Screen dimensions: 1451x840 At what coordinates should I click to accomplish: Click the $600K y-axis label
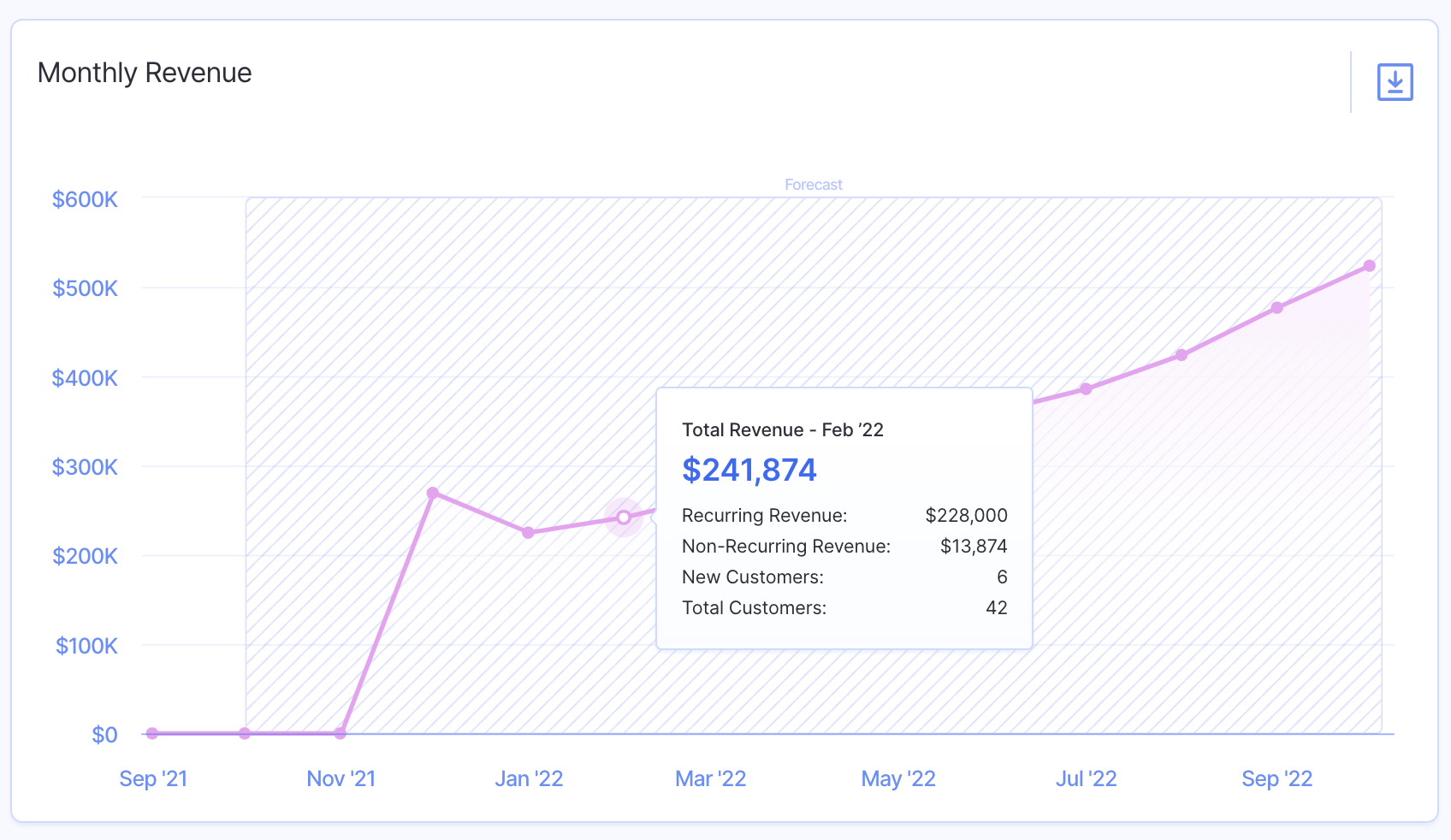pos(85,199)
